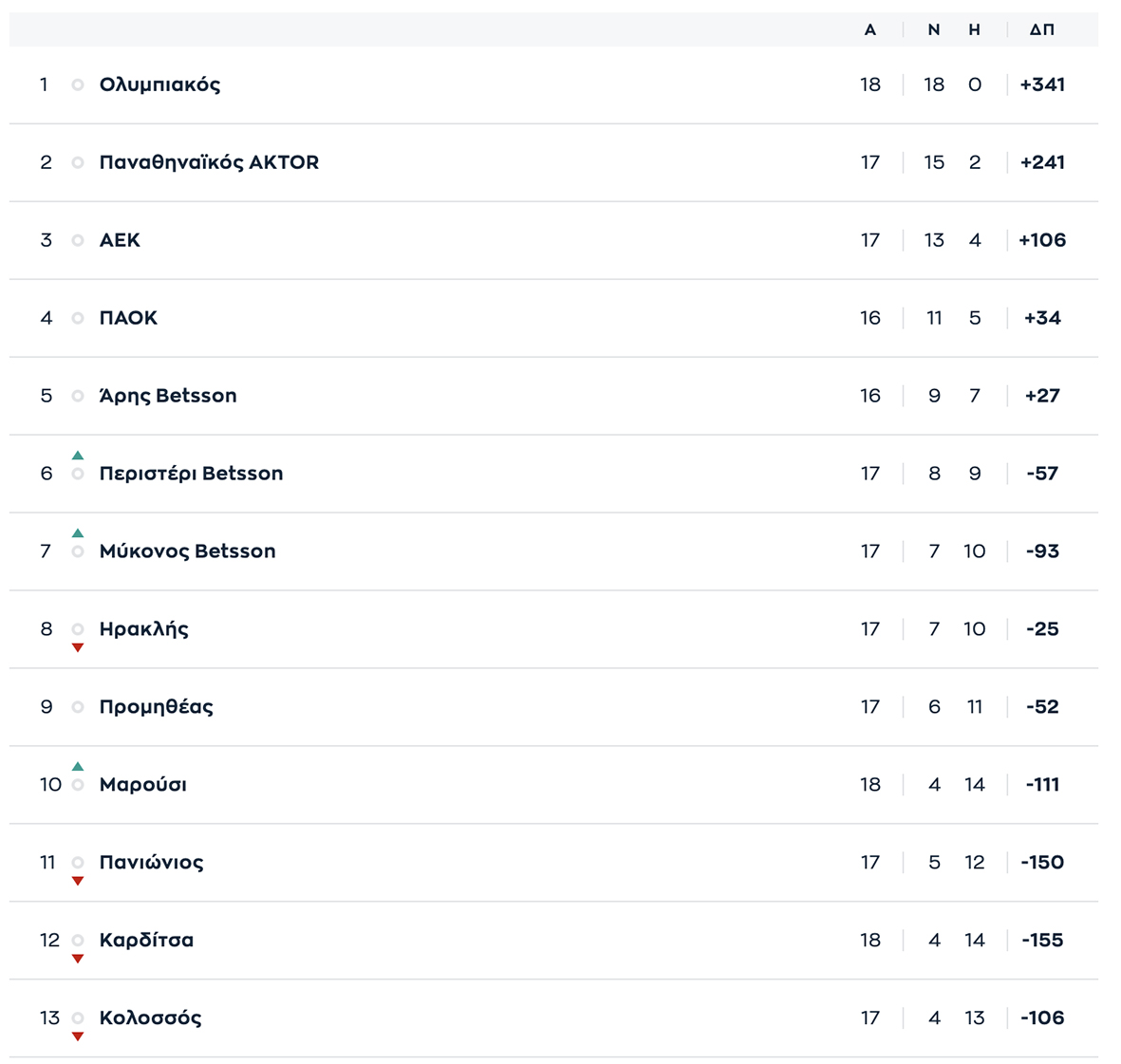Click the Η losses column header
The width and height of the screenshot is (1121, 1064).
click(x=974, y=30)
